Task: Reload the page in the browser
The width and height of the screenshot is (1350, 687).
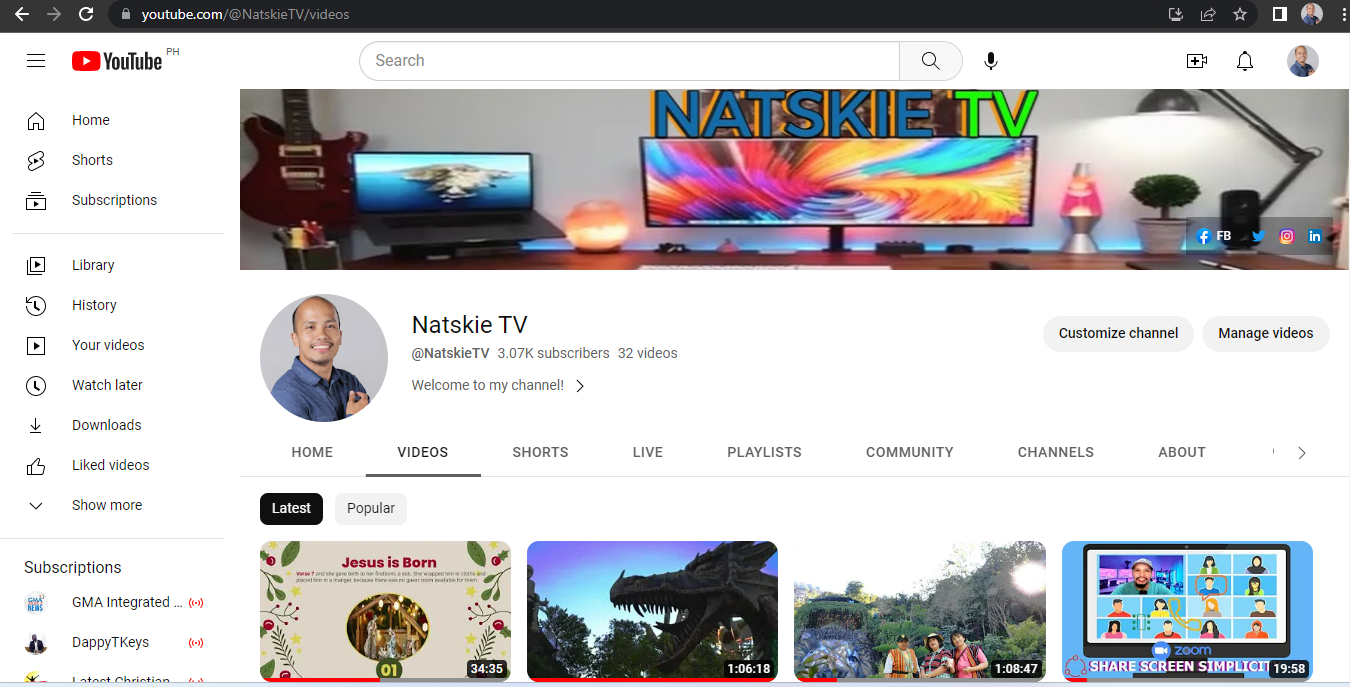Action: coord(86,14)
